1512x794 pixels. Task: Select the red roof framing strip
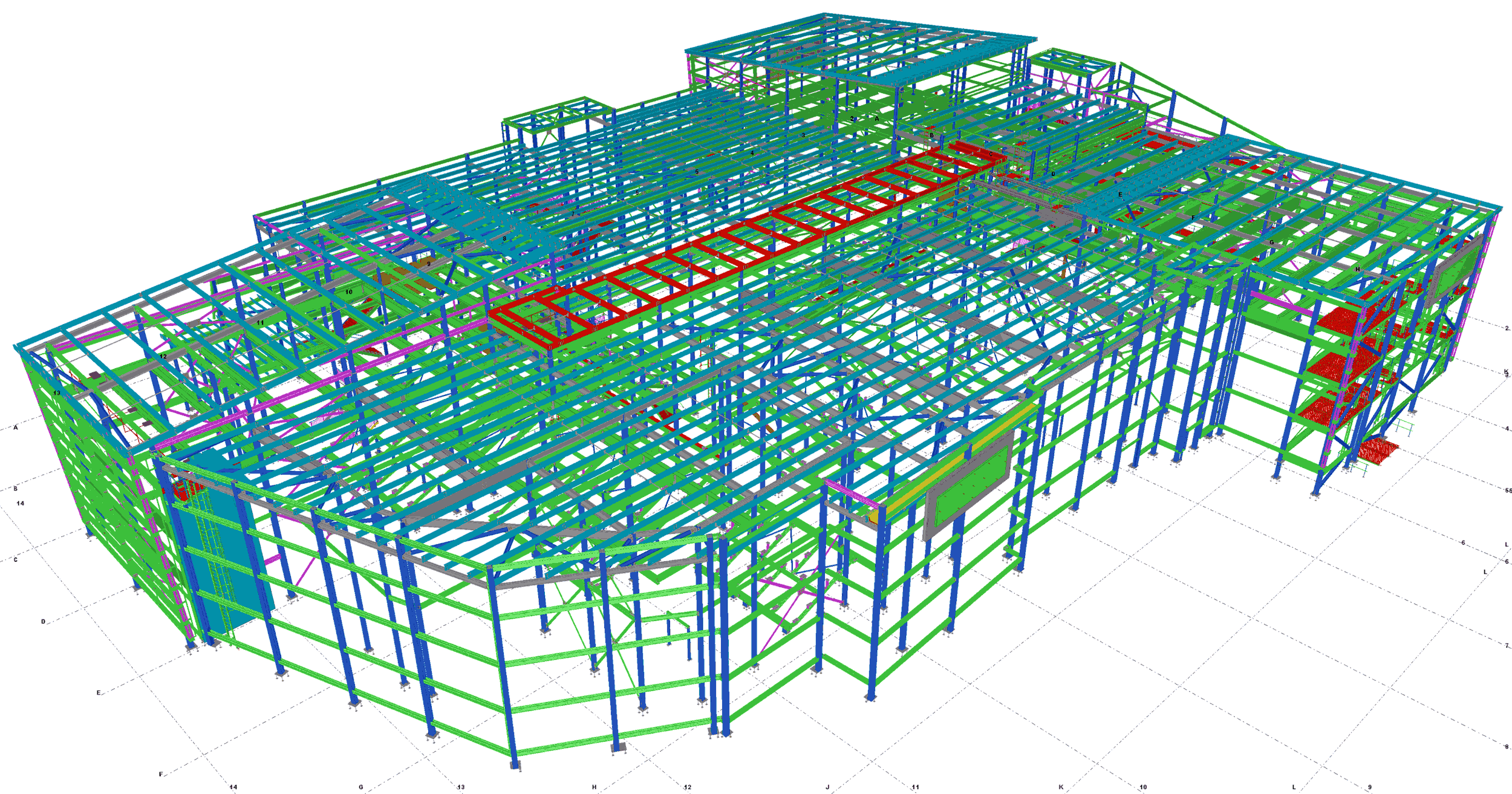[747, 244]
